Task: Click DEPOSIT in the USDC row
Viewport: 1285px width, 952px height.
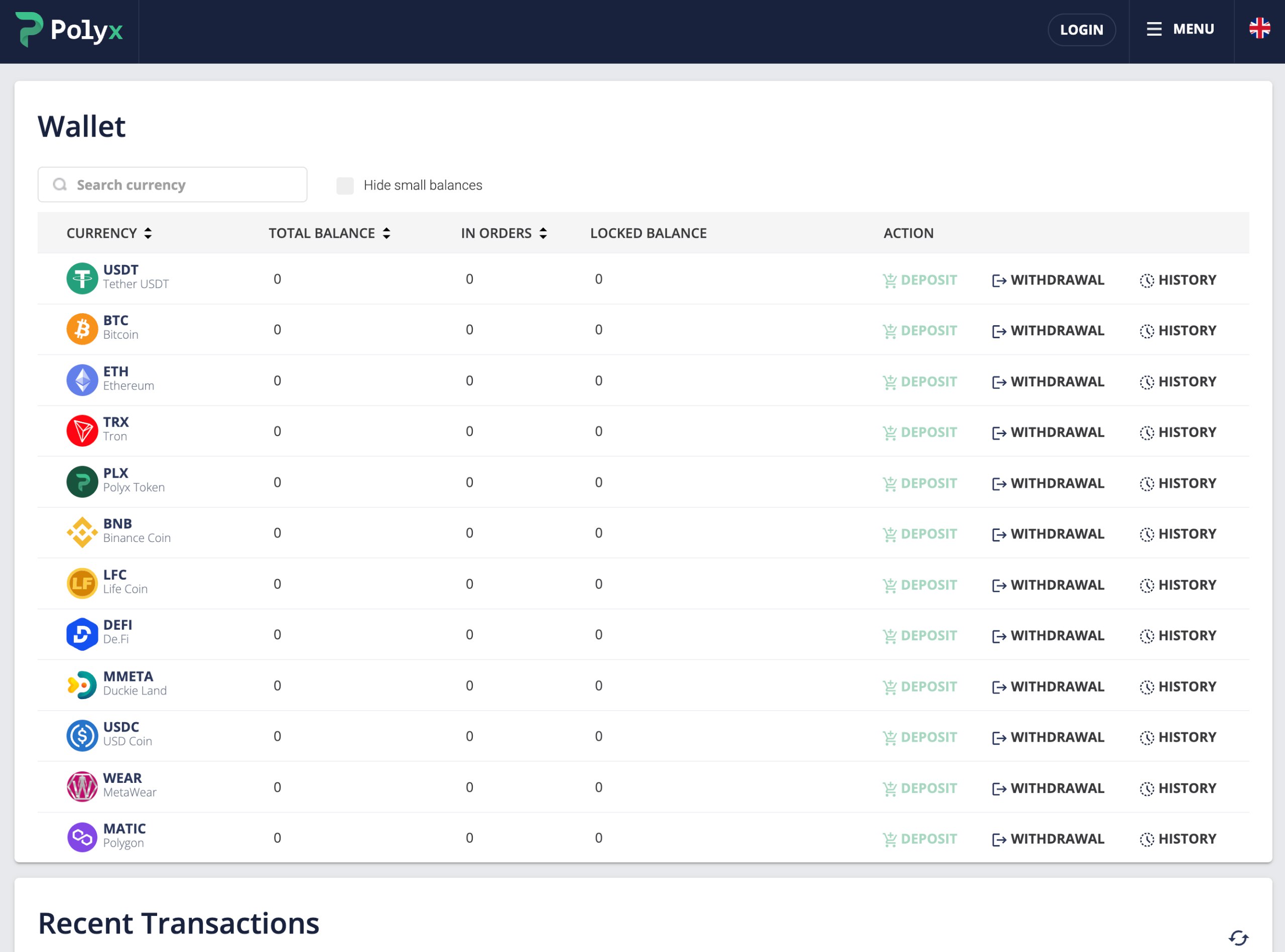Action: click(x=919, y=737)
